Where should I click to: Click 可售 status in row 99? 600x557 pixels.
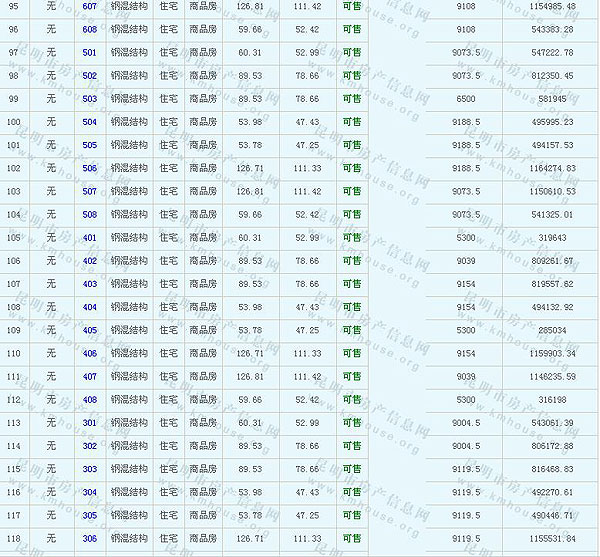coord(352,98)
